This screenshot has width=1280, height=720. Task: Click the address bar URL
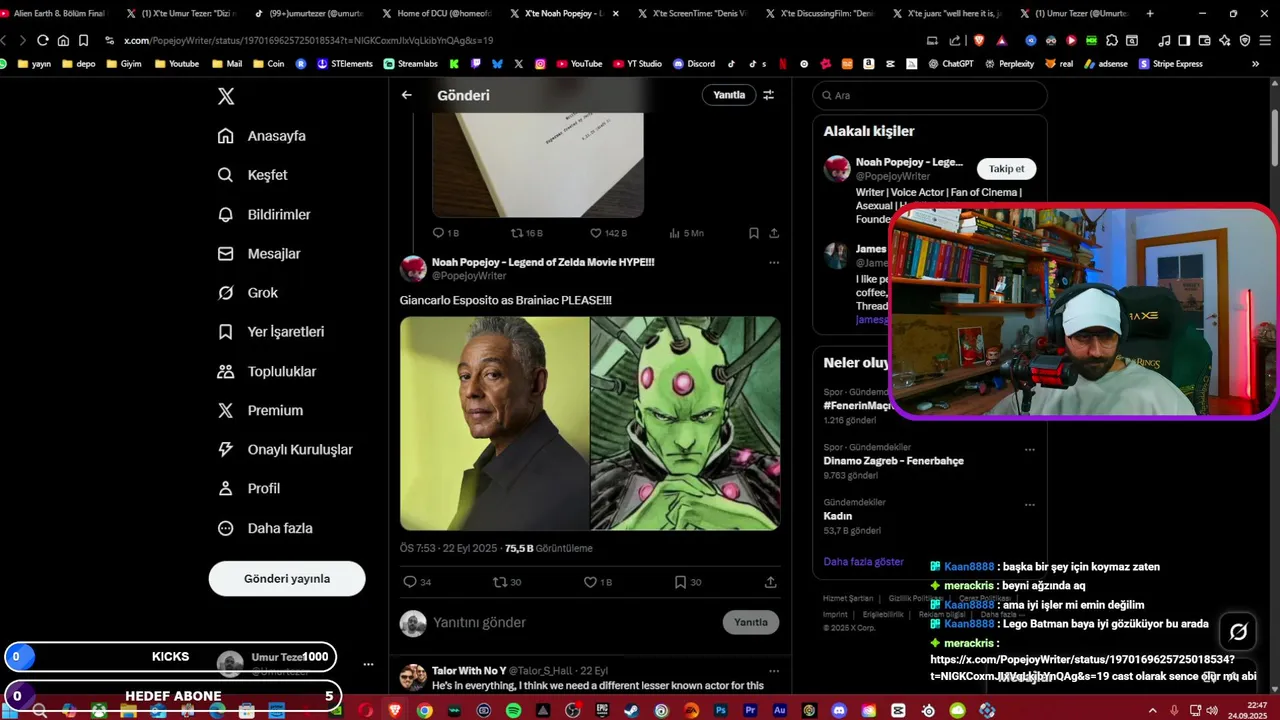point(309,40)
